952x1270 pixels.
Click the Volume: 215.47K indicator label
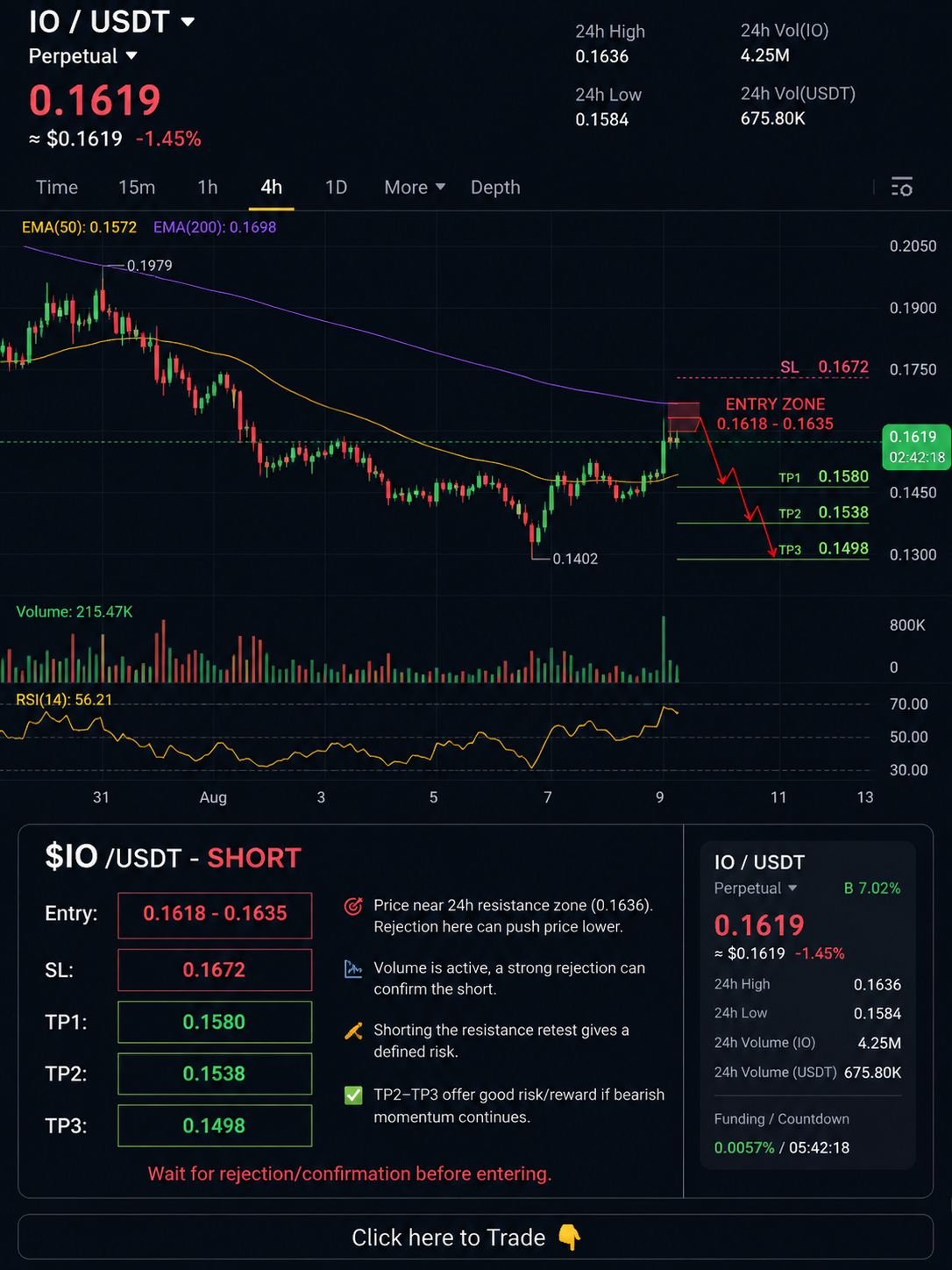pyautogui.click(x=75, y=611)
